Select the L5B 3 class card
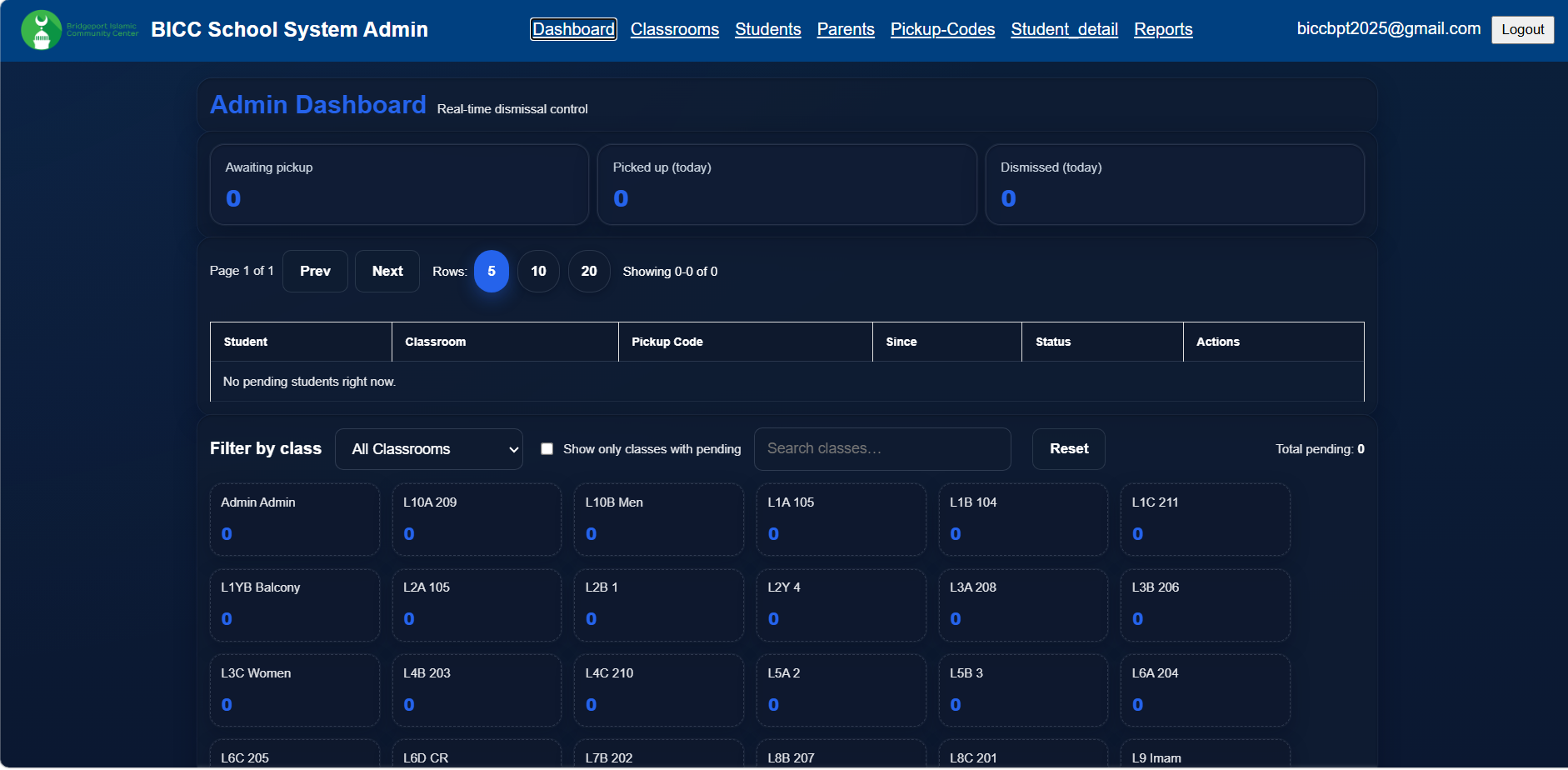Screen dimensions: 1568x770 1023,690
